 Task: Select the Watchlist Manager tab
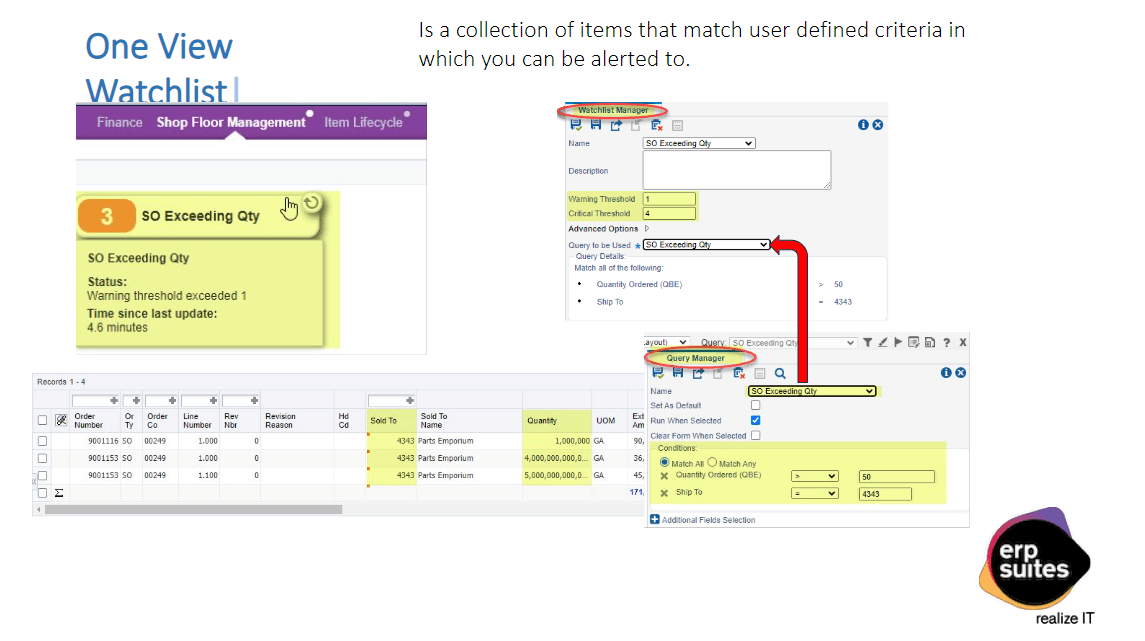click(613, 110)
